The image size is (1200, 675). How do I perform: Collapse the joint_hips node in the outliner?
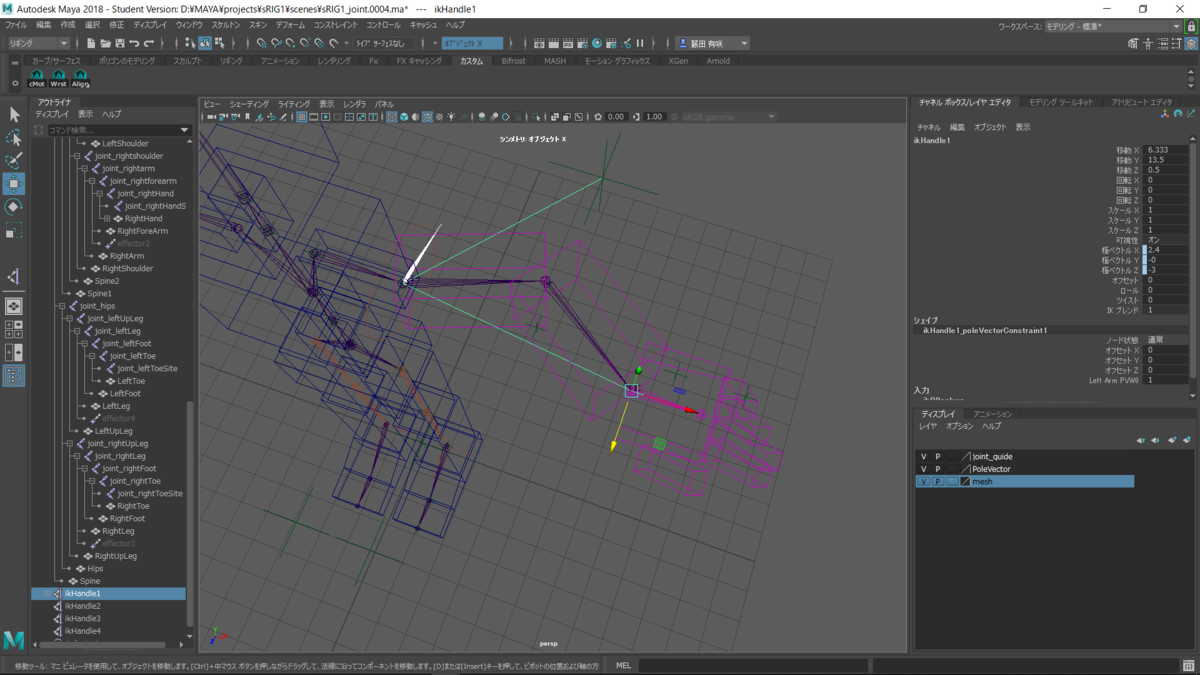point(62,306)
